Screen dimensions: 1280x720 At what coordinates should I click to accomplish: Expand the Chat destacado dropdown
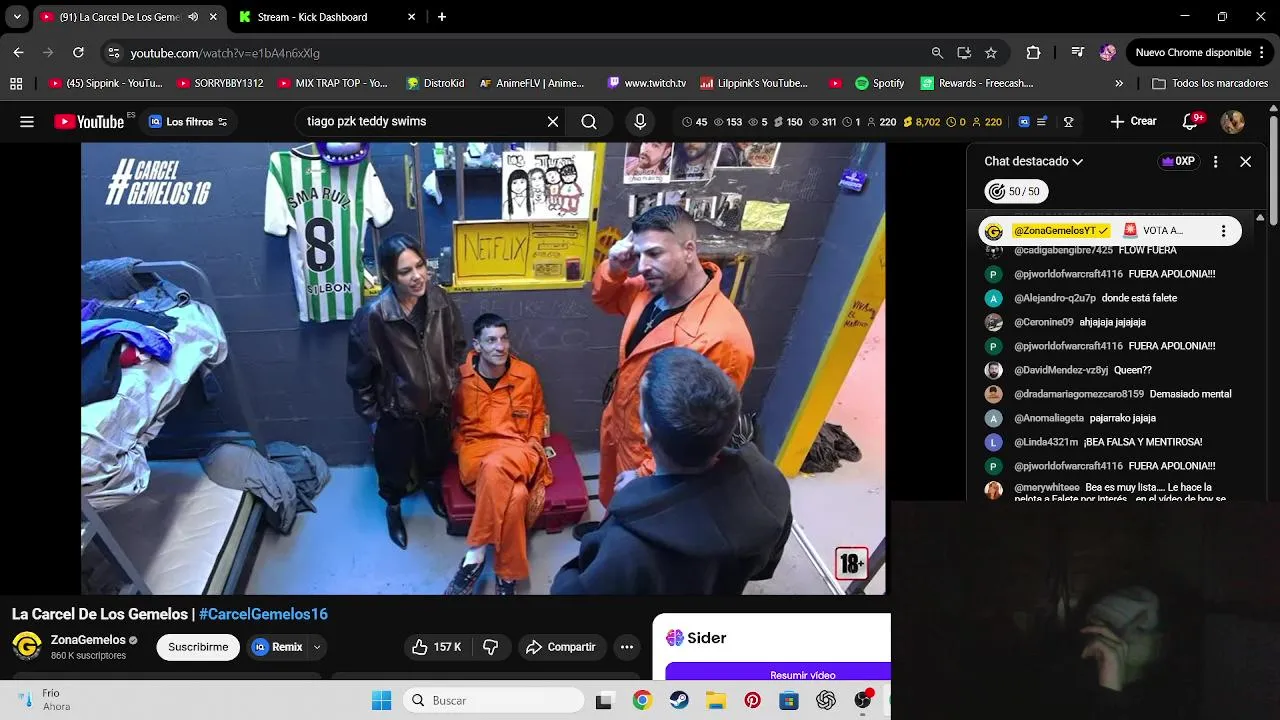1033,161
